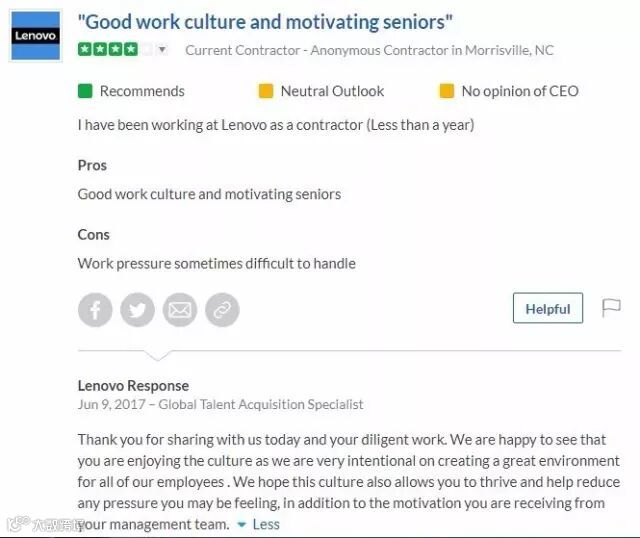The width and height of the screenshot is (640, 538).
Task: Copy review link icon
Action: tap(222, 310)
